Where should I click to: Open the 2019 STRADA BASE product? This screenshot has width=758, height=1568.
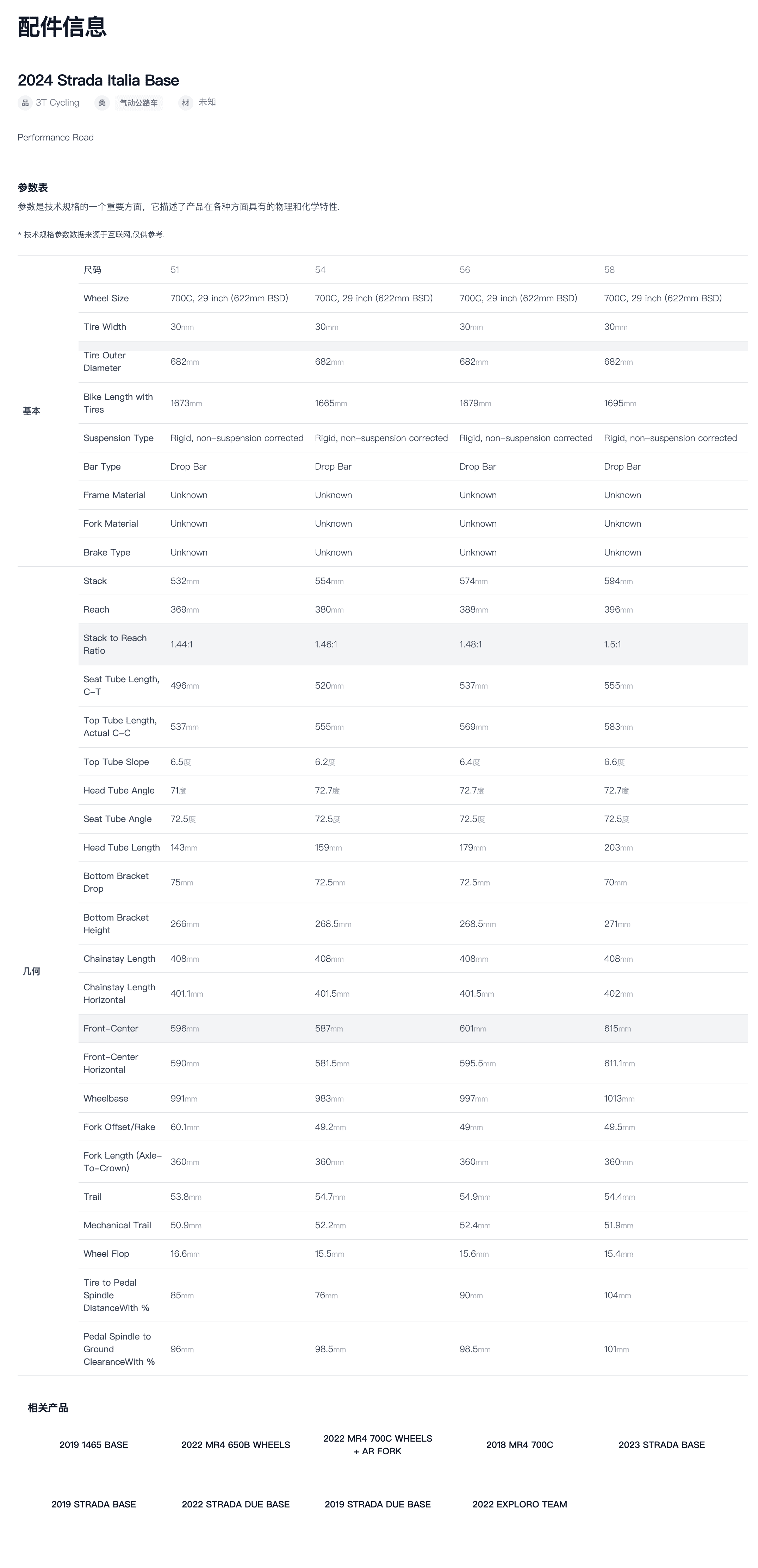94,1504
